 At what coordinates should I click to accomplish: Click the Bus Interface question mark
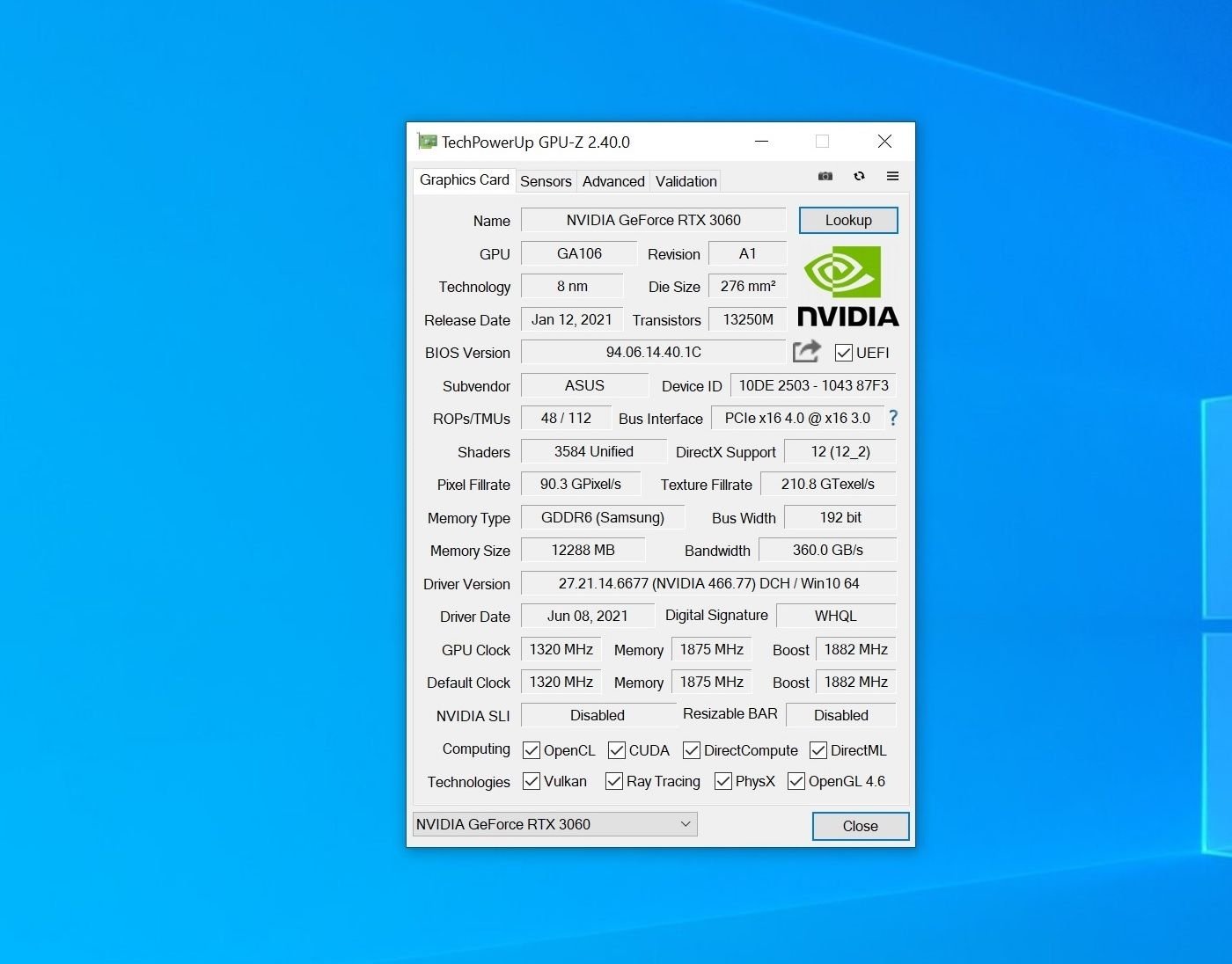pyautogui.click(x=893, y=418)
